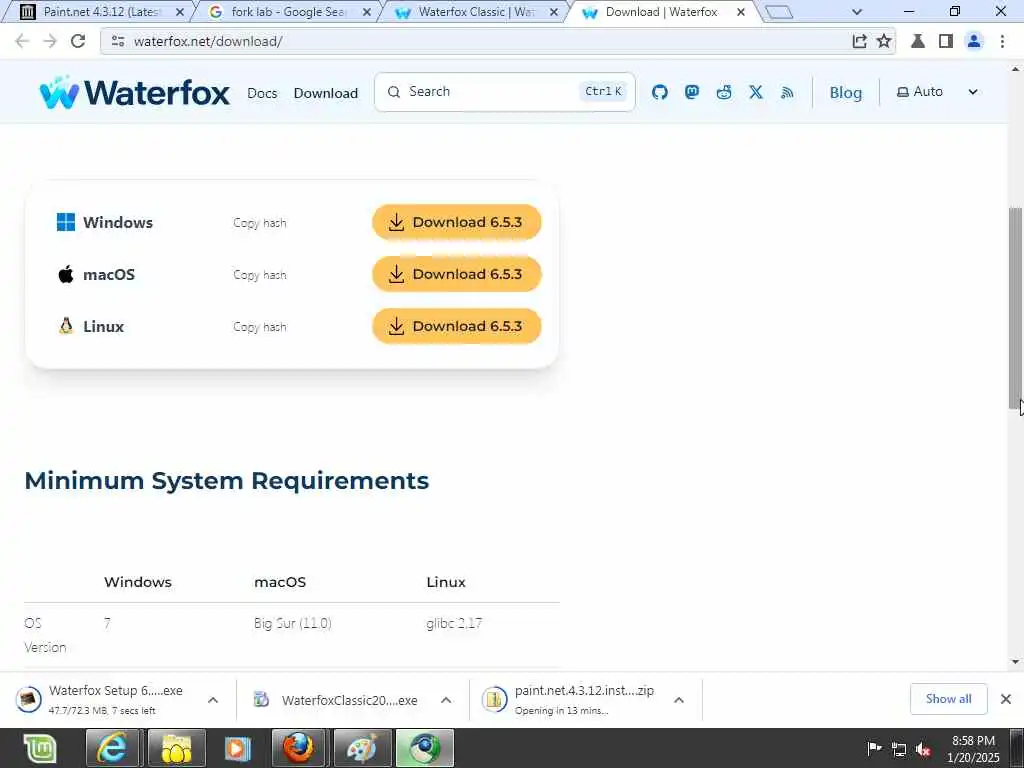The image size is (1024, 768).
Task: Open the paint palette taskbar icon
Action: click(362, 748)
